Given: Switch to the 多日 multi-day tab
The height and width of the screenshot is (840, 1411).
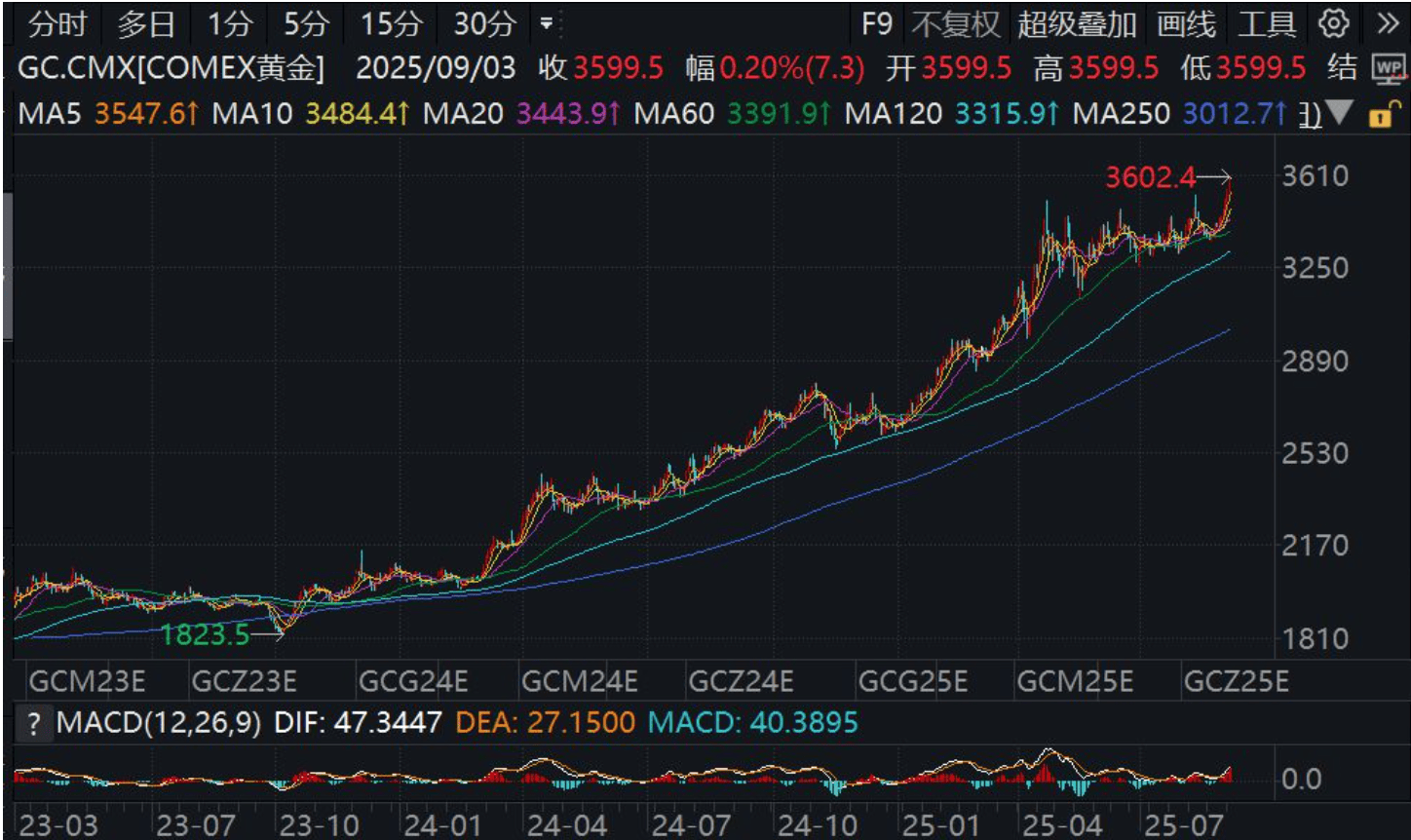Looking at the screenshot, I should [x=144, y=23].
